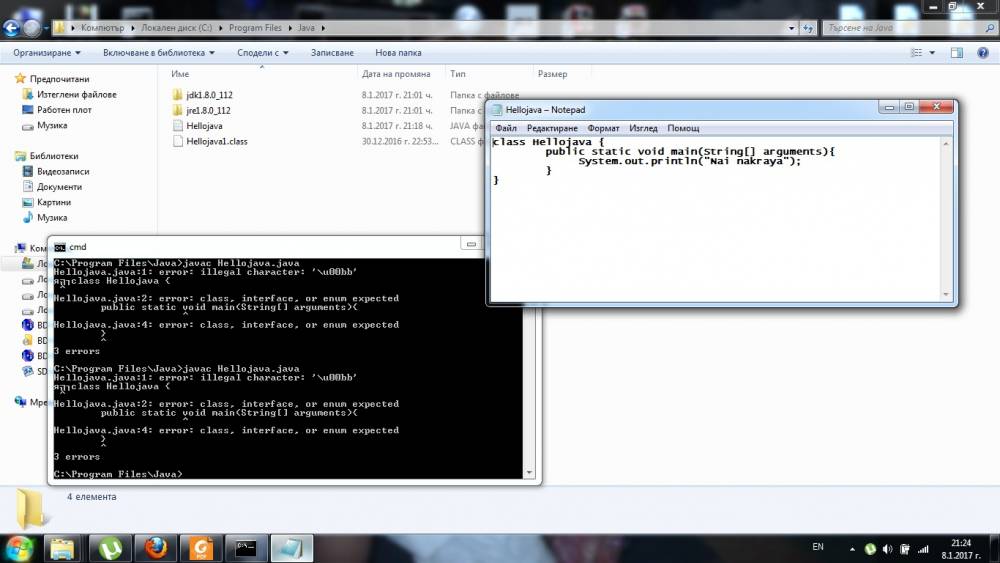Viewport: 1000px width, 563px height.
Task: Sort by Име column header
Action: [x=261, y=74]
